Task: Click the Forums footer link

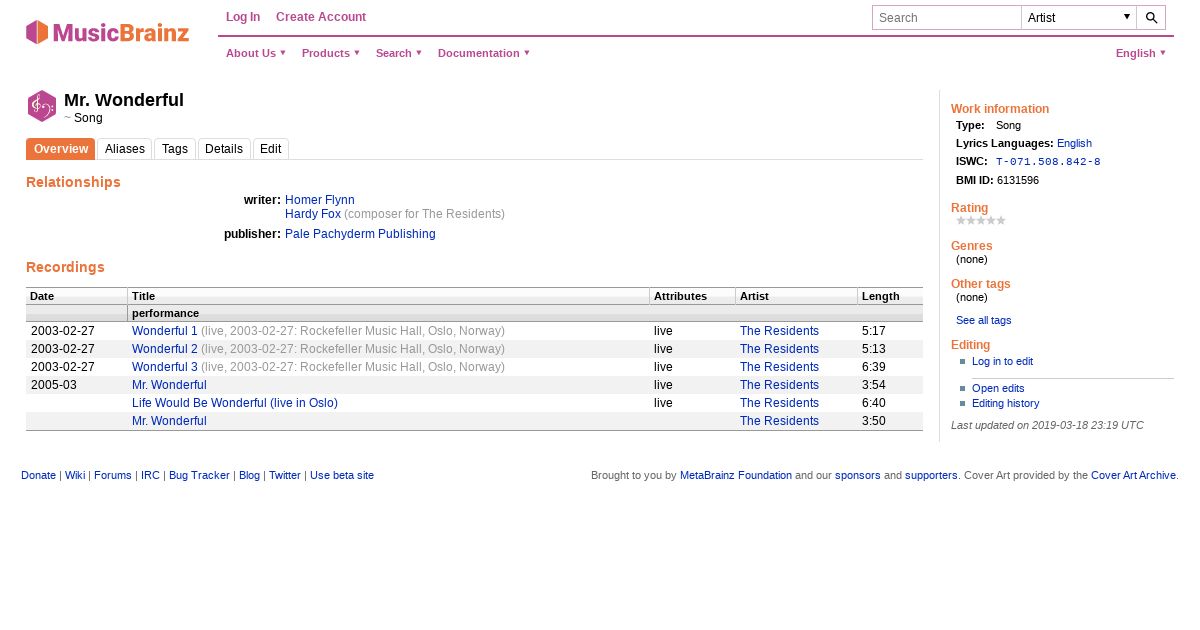Action: coord(113,475)
